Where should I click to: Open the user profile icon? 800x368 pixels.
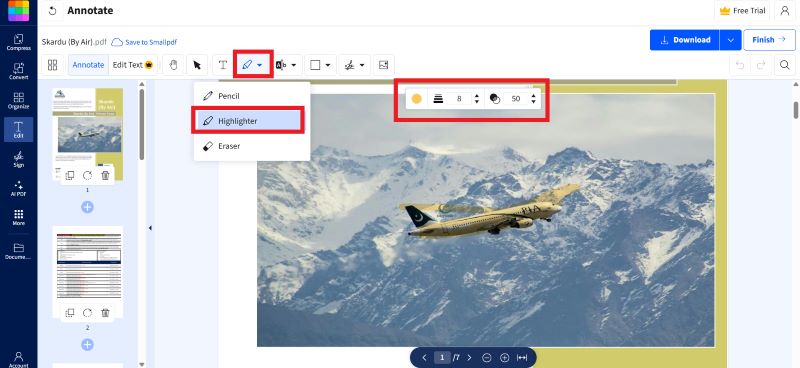(784, 11)
